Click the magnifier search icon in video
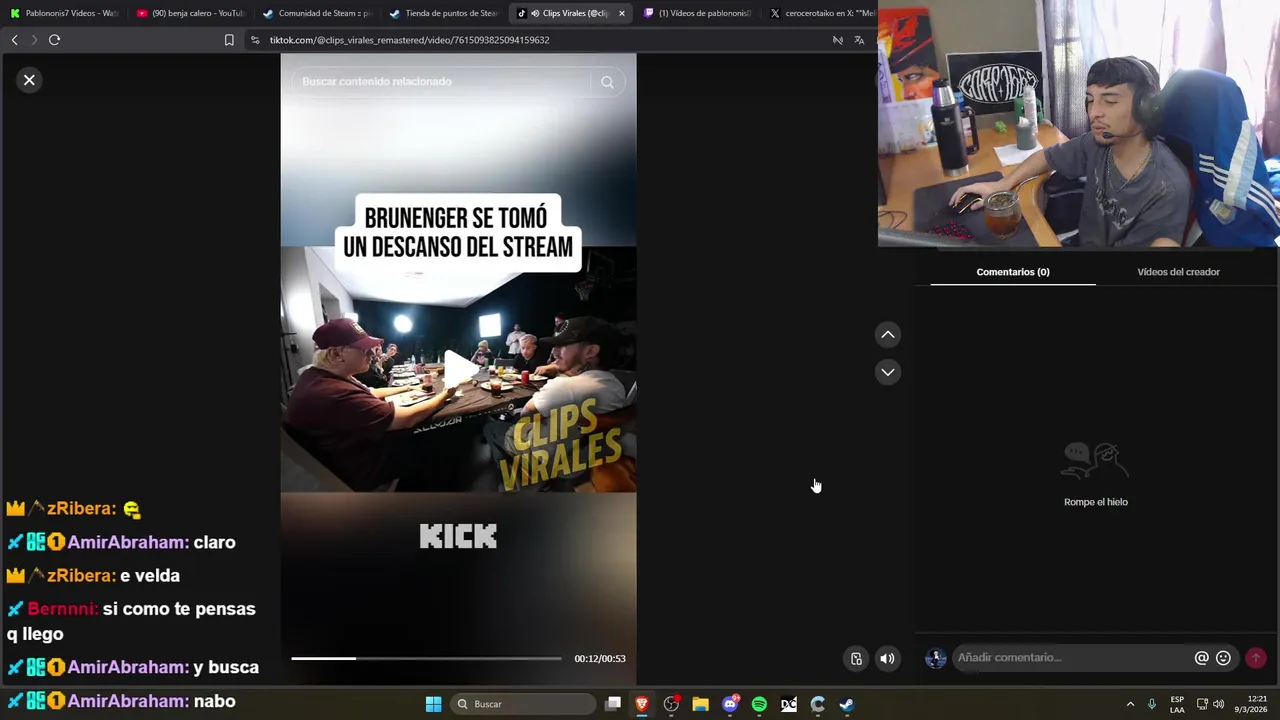The width and height of the screenshot is (1280, 720). pos(607,82)
